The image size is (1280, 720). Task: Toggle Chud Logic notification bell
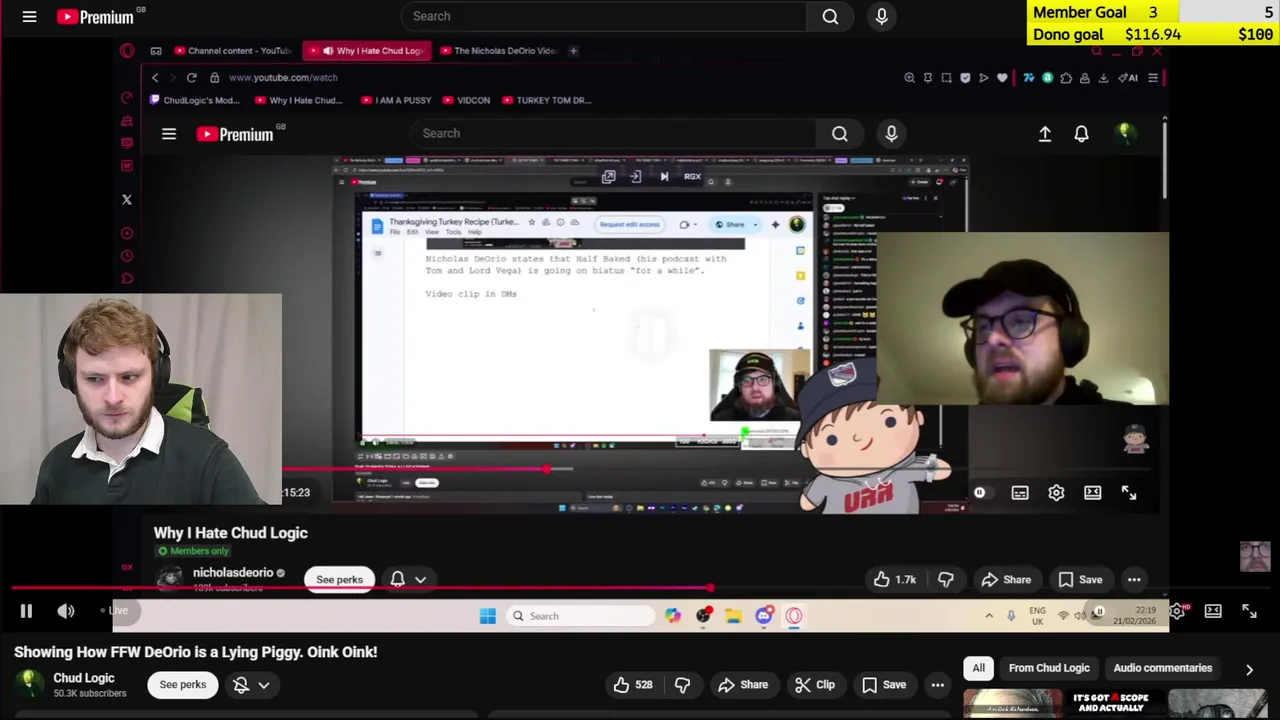[x=240, y=685]
